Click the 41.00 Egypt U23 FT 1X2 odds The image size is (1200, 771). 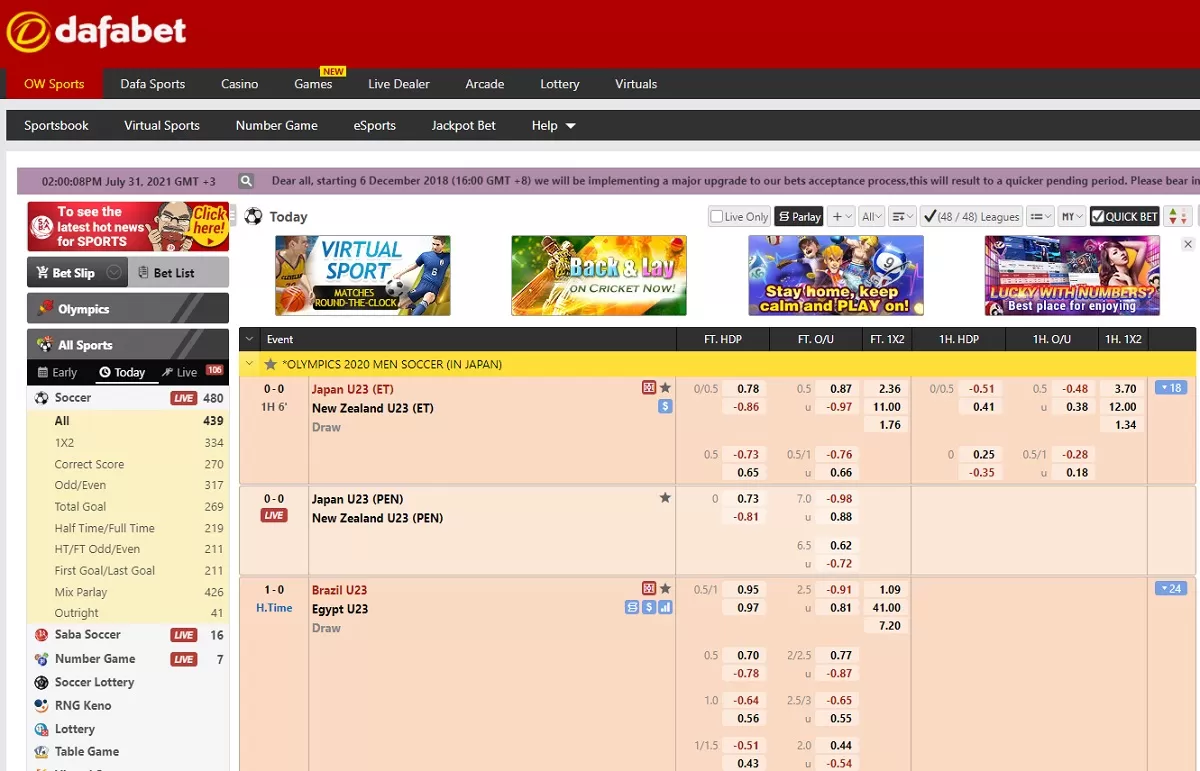tap(887, 608)
